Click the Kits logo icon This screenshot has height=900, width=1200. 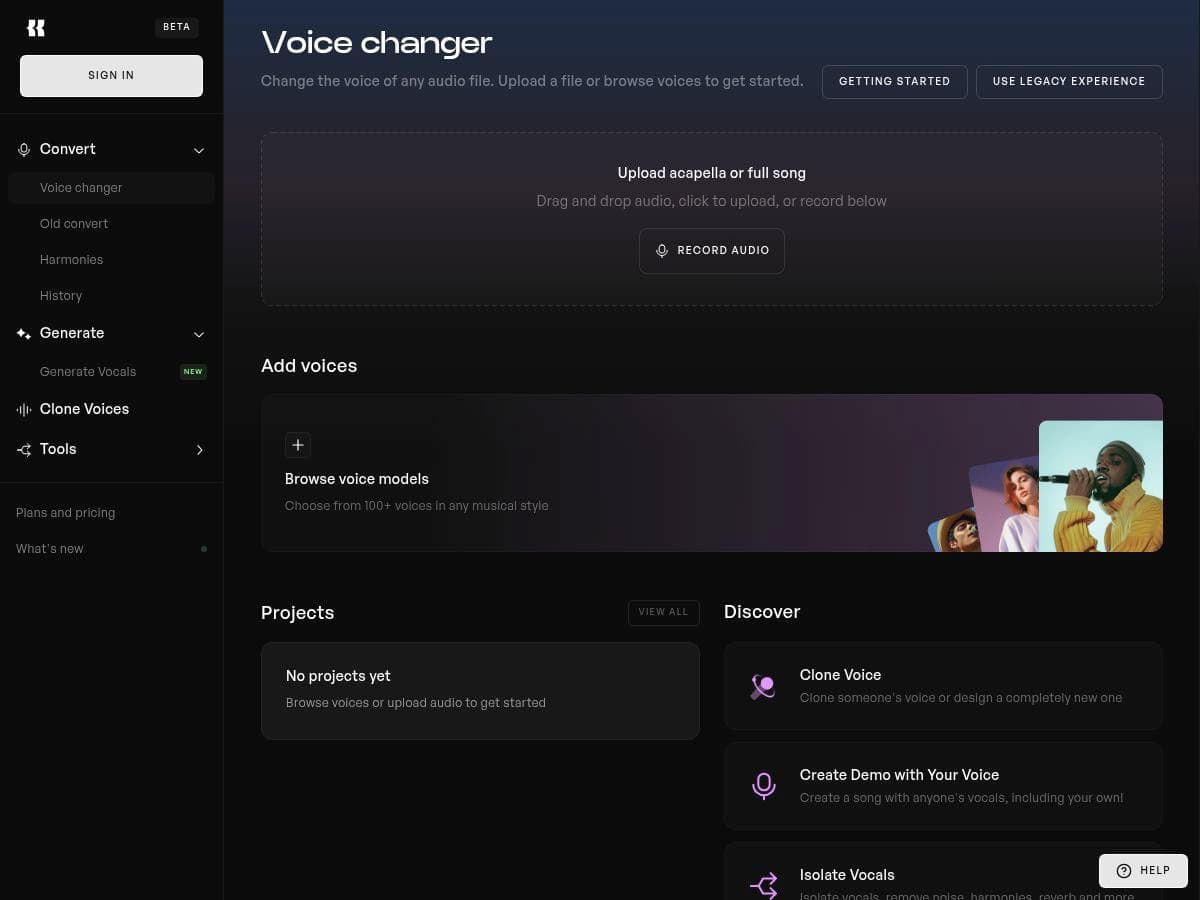36,28
